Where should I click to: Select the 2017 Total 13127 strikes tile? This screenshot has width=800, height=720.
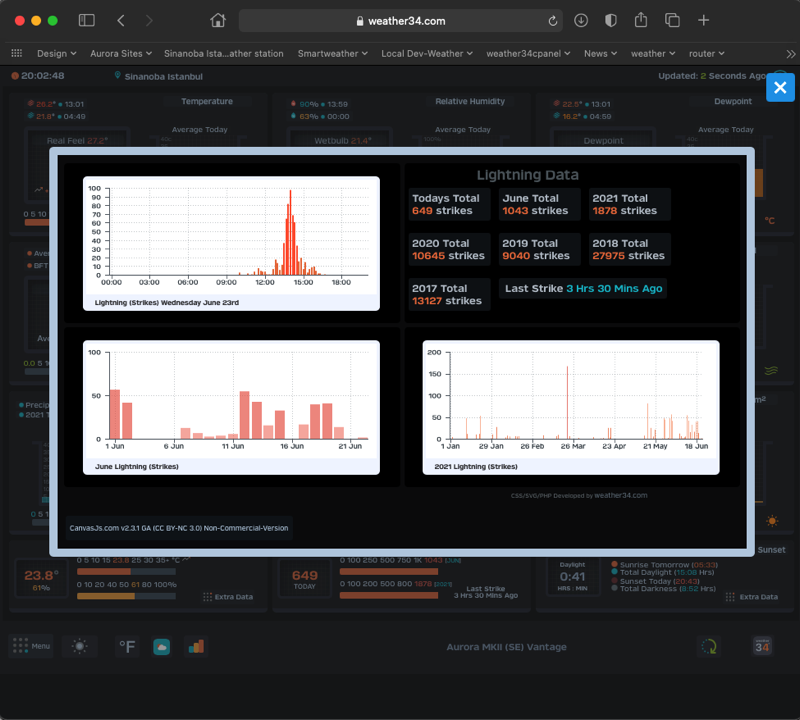tap(449, 294)
